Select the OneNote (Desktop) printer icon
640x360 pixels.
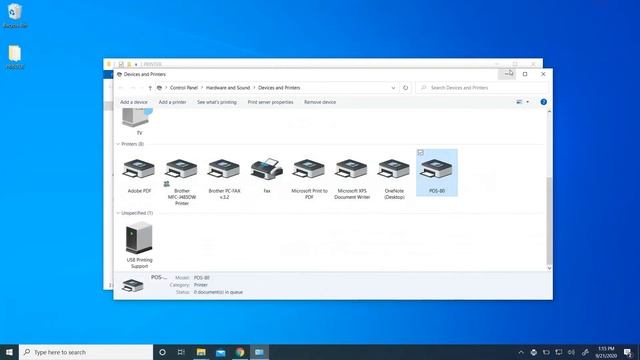coord(394,169)
